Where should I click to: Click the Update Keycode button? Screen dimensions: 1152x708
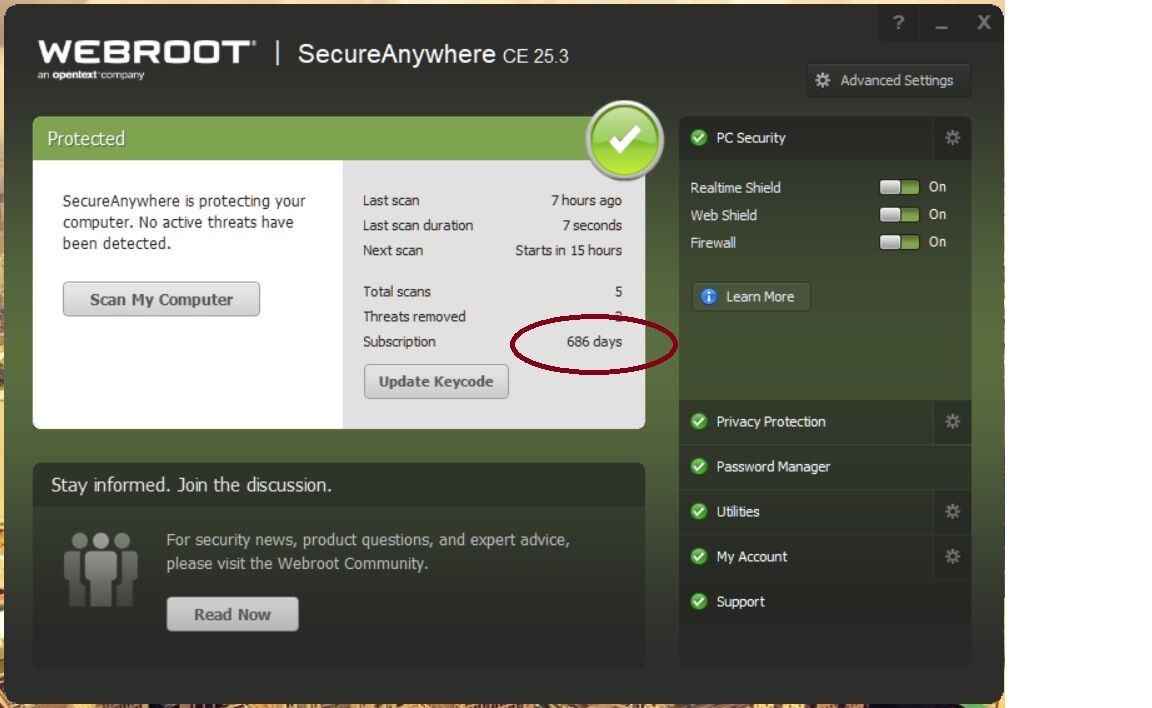(436, 381)
